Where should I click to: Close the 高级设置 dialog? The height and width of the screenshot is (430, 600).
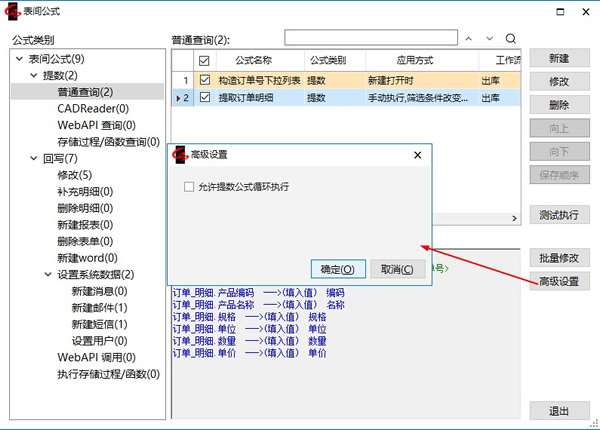point(417,155)
